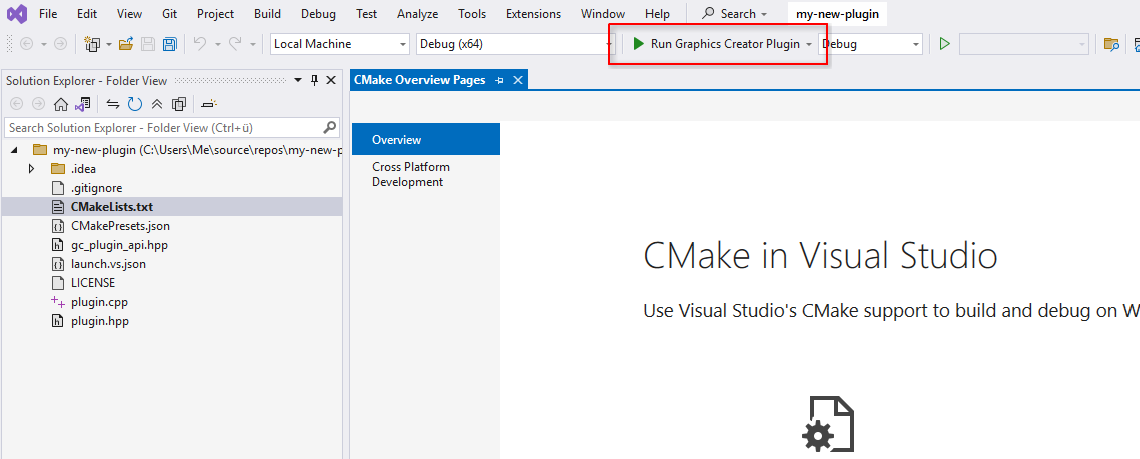Select the Overview page in CMake sidebar
The width and height of the screenshot is (1140, 459).
pos(426,139)
